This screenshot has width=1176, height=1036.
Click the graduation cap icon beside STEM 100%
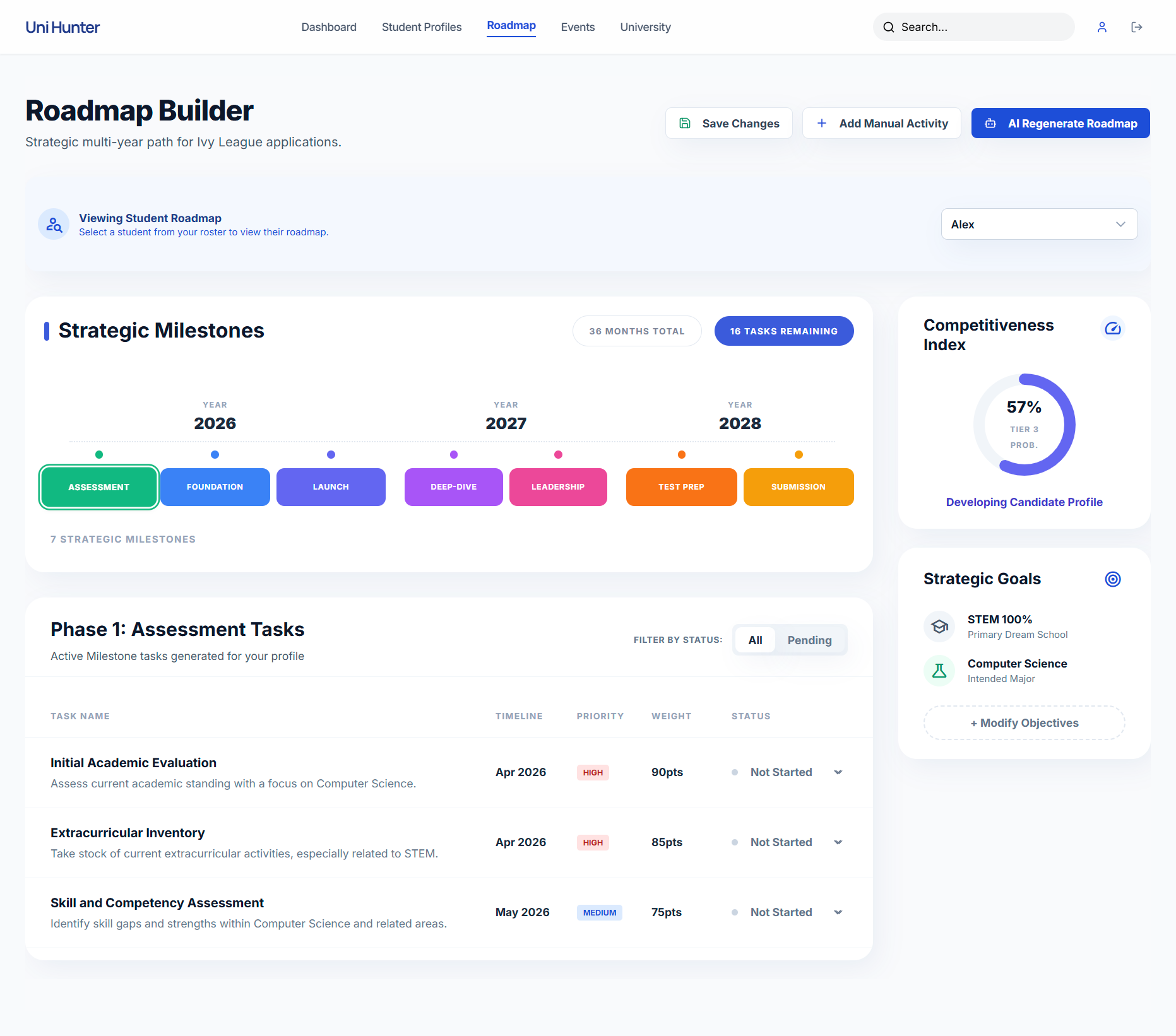939,627
